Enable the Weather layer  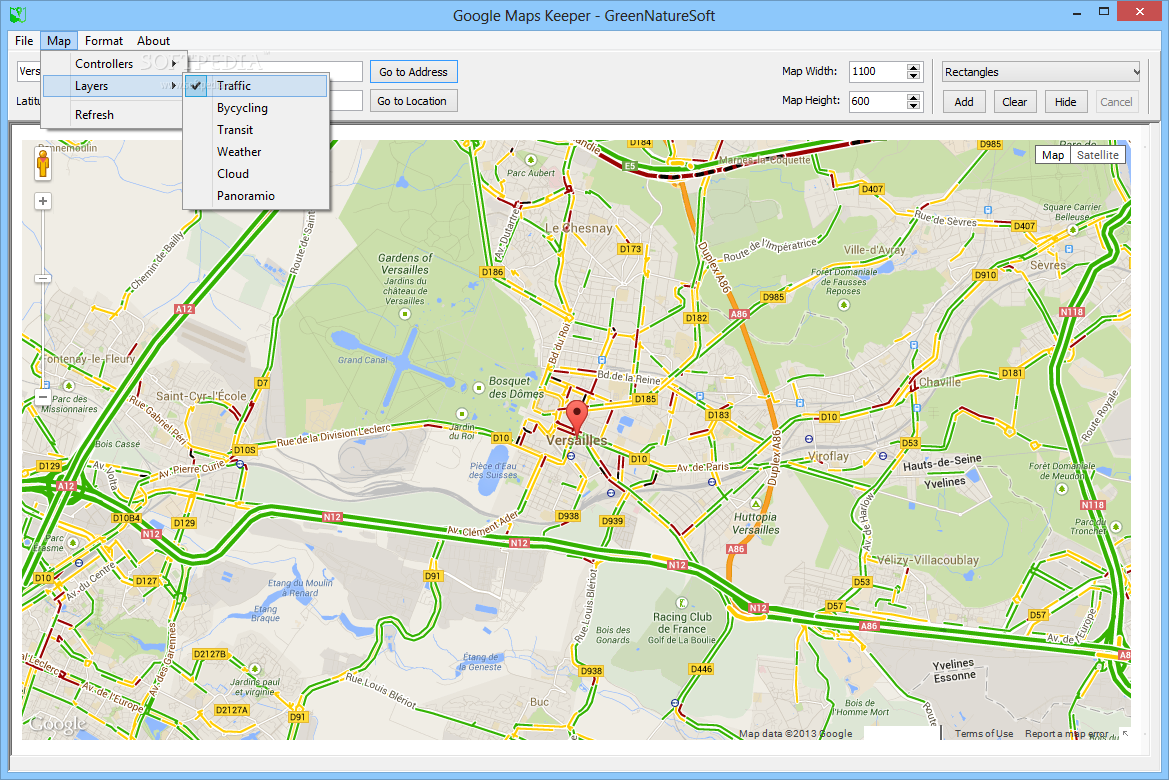pyautogui.click(x=256, y=152)
